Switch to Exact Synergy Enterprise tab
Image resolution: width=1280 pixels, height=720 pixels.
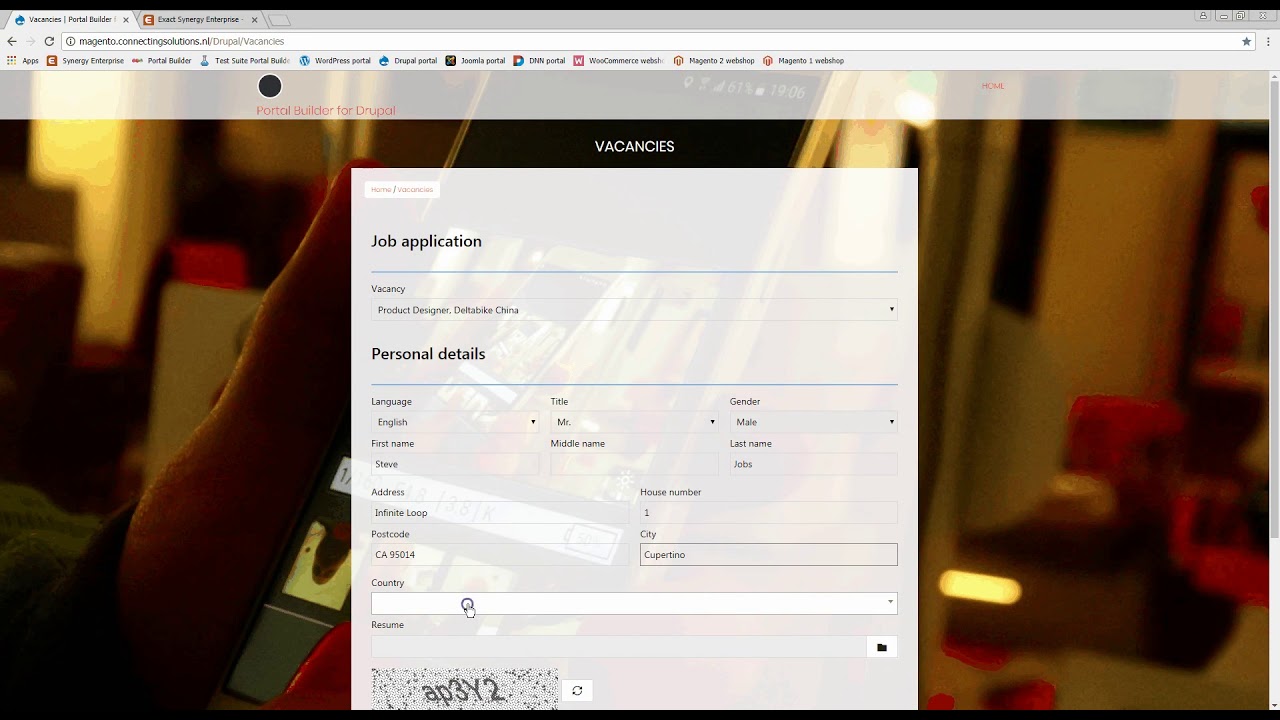coord(199,20)
